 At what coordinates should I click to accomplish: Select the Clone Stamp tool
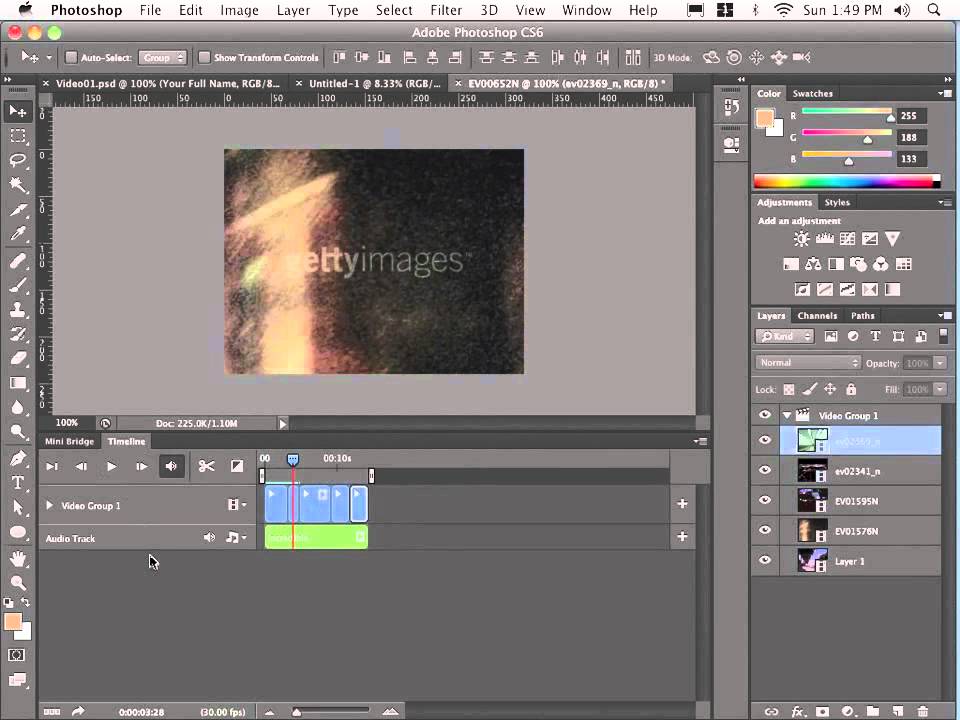click(18, 310)
